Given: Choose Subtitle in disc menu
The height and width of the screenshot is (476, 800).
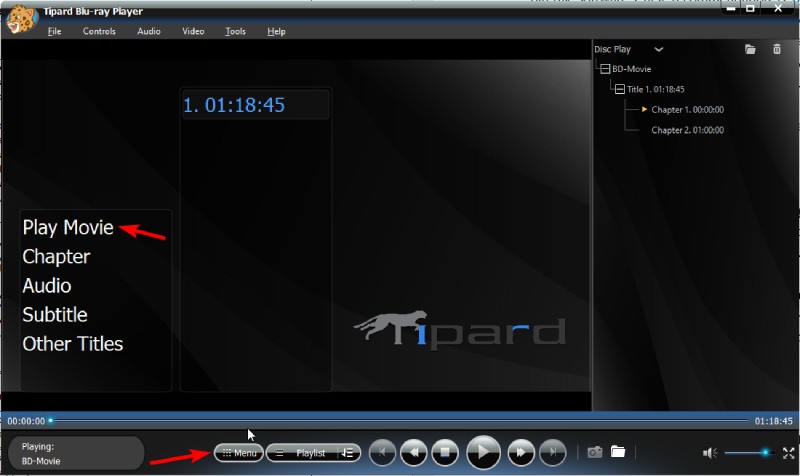Looking at the screenshot, I should (55, 315).
